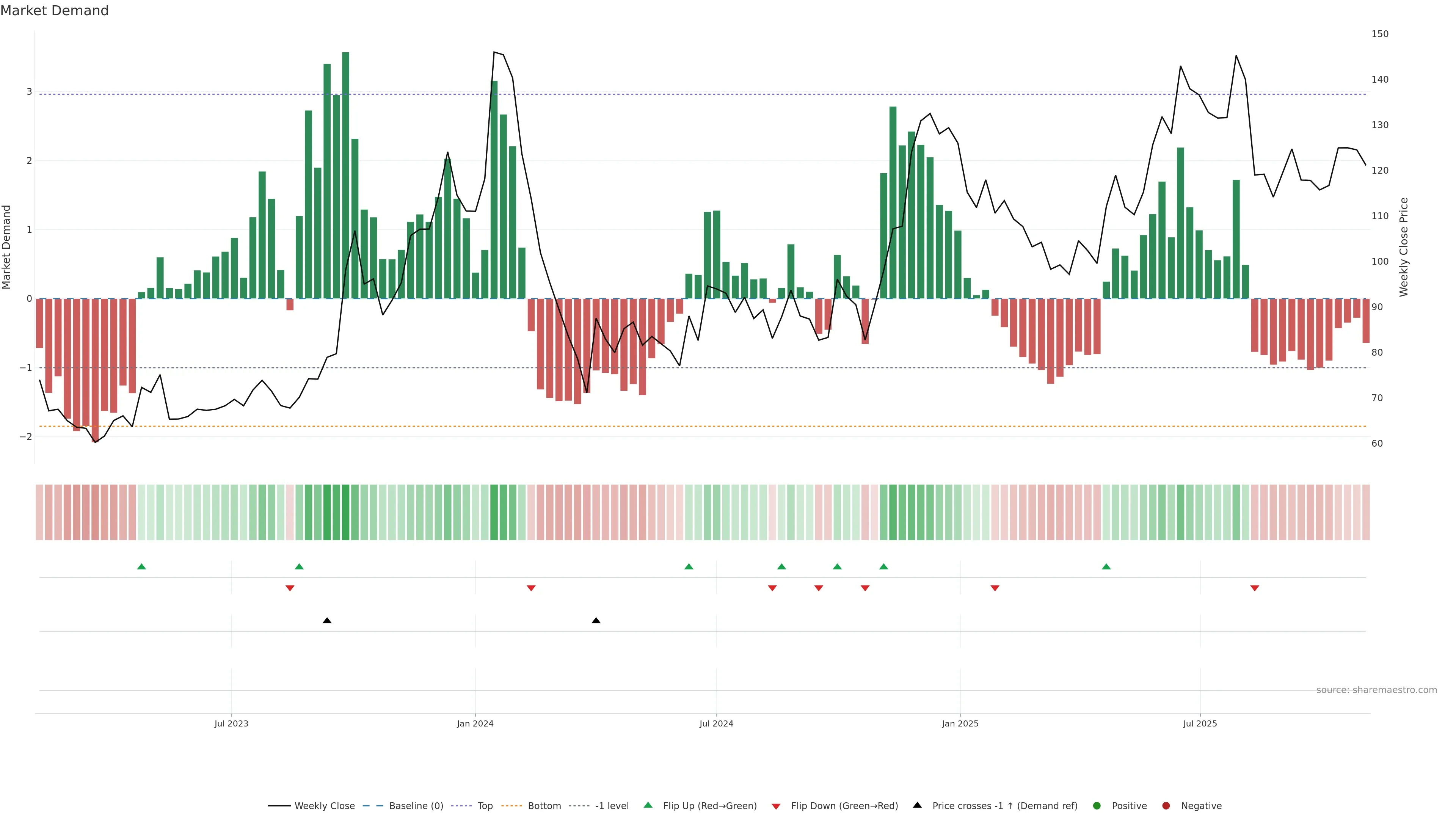The image size is (1456, 819).
Task: Click the black Price crosses -1 triangle legend icon
Action: point(917,805)
